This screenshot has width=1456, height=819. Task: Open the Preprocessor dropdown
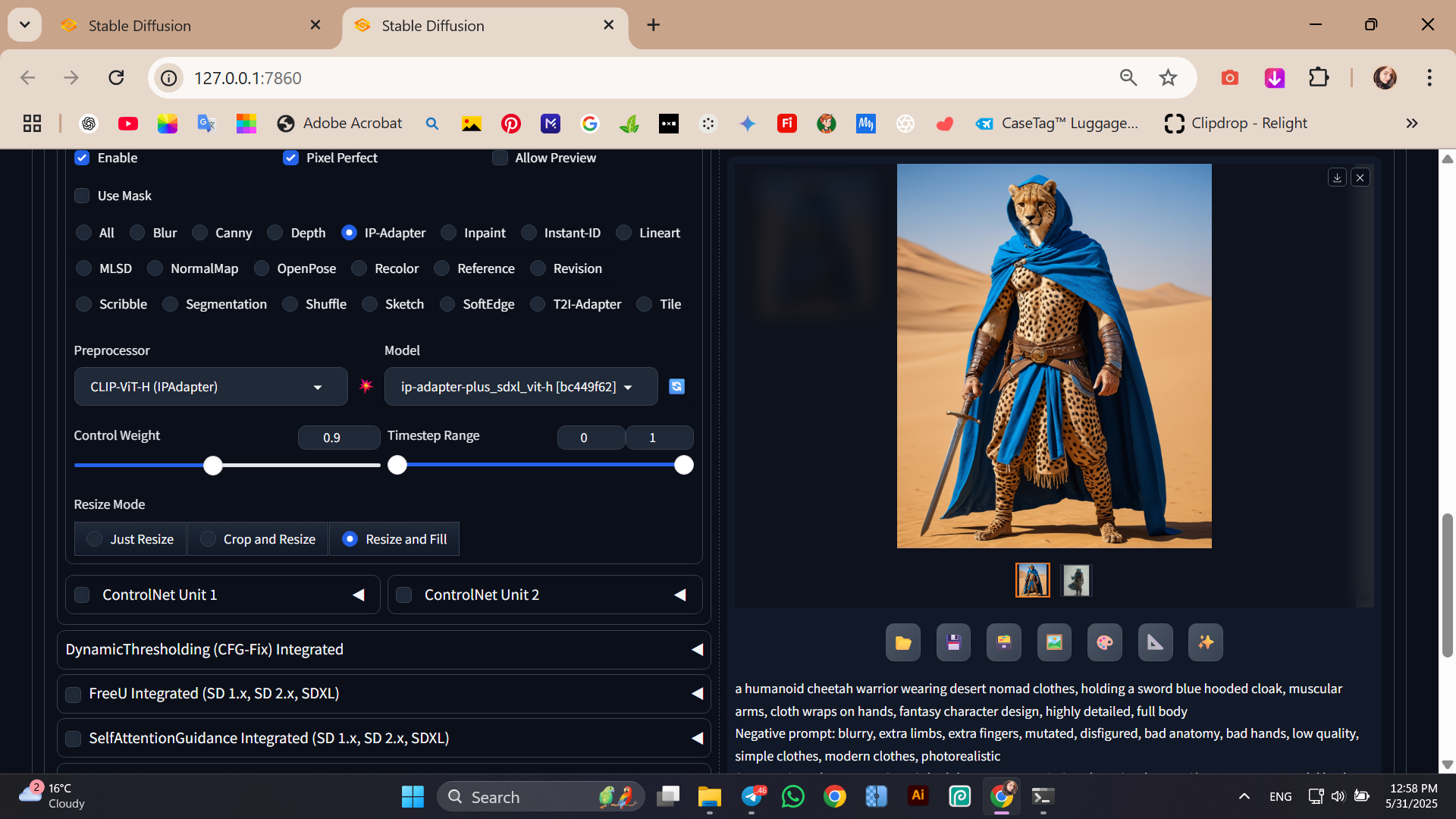point(210,387)
